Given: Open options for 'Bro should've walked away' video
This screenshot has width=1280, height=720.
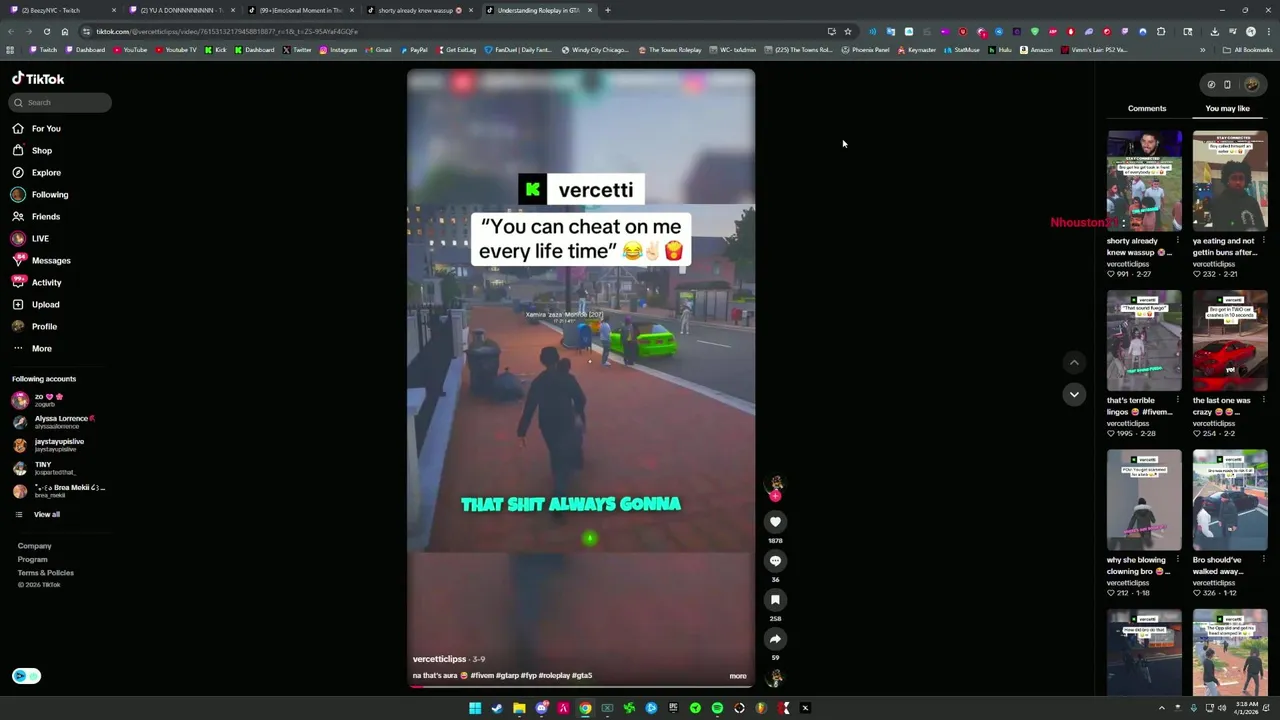Looking at the screenshot, I should point(1264,560).
